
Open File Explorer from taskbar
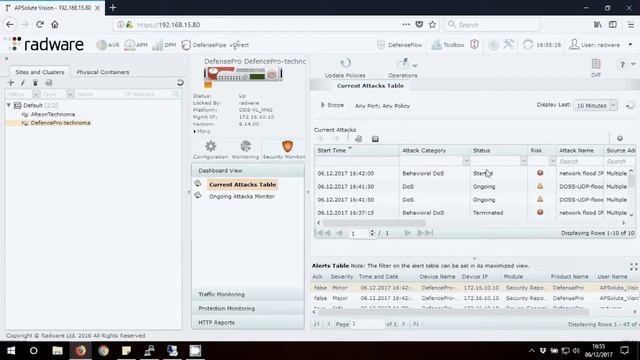[x=57, y=351]
